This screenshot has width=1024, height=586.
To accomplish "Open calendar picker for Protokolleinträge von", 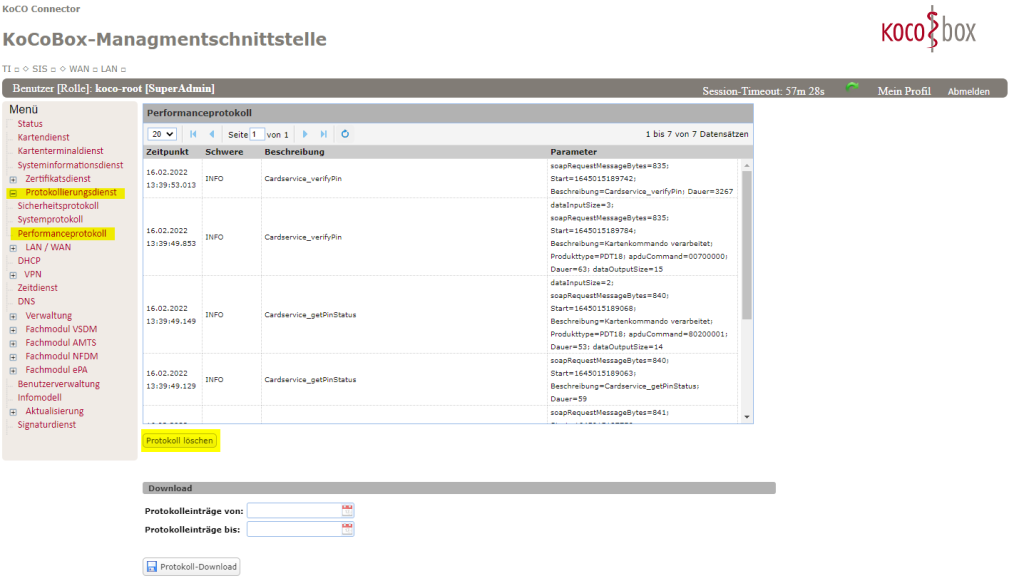I will point(347,510).
